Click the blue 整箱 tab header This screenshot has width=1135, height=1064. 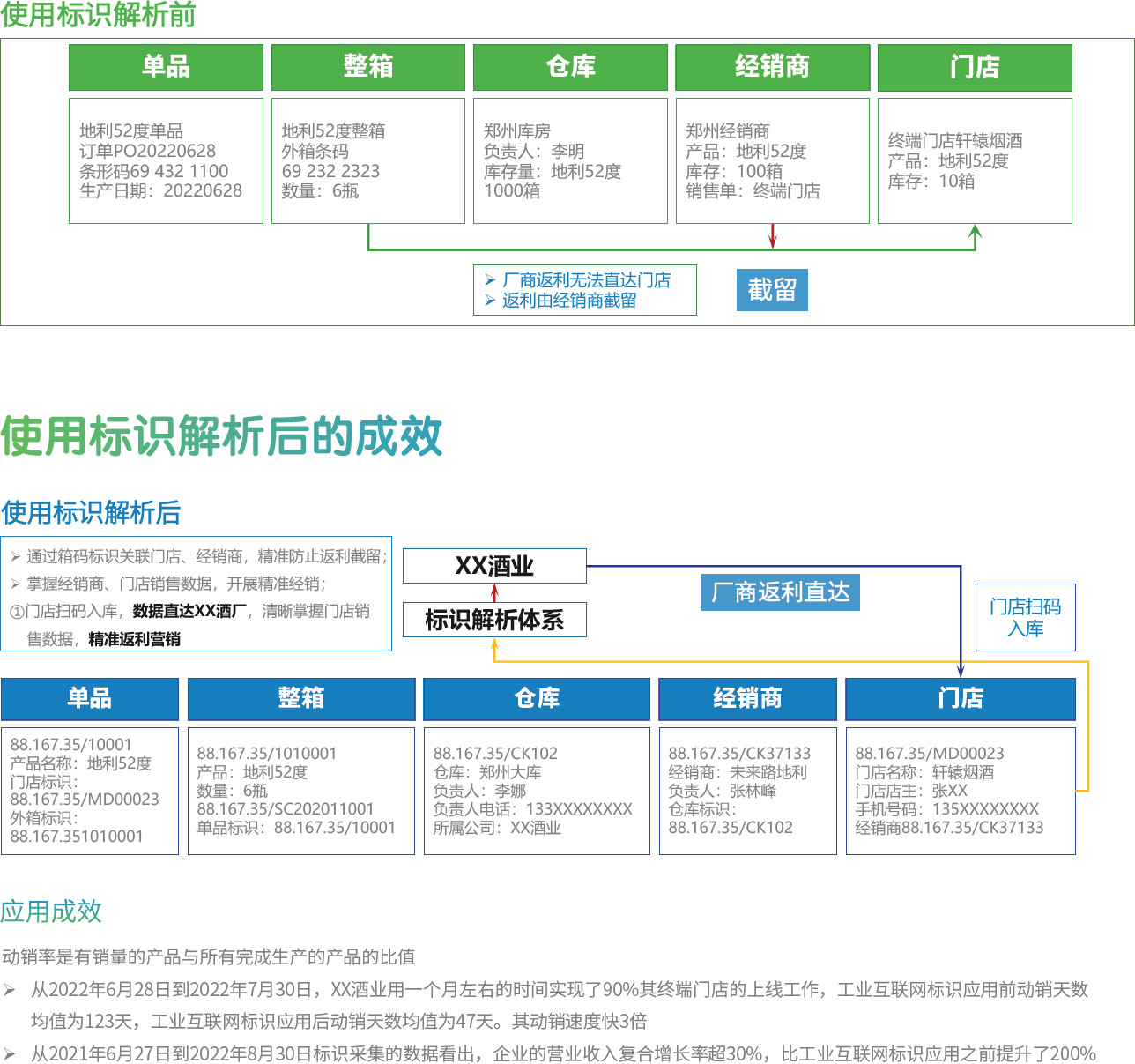tap(301, 698)
